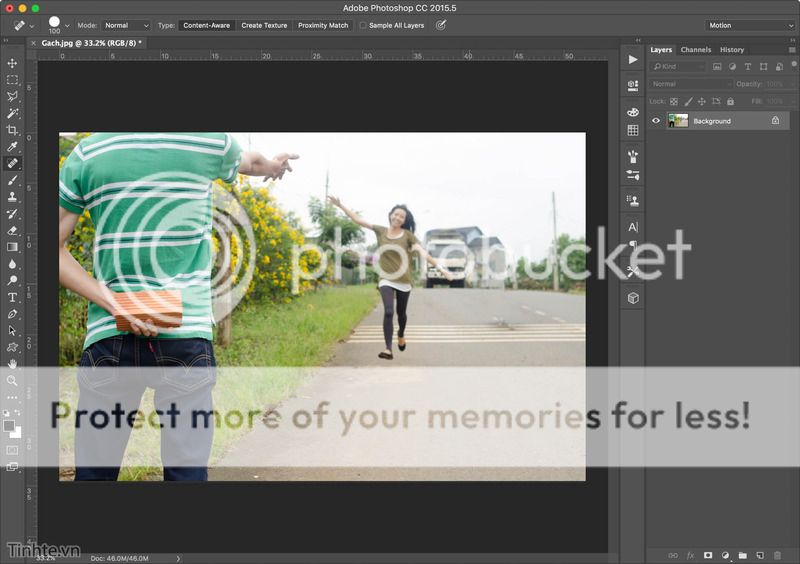
Task: Open the Actions panel play icon
Action: point(633,60)
